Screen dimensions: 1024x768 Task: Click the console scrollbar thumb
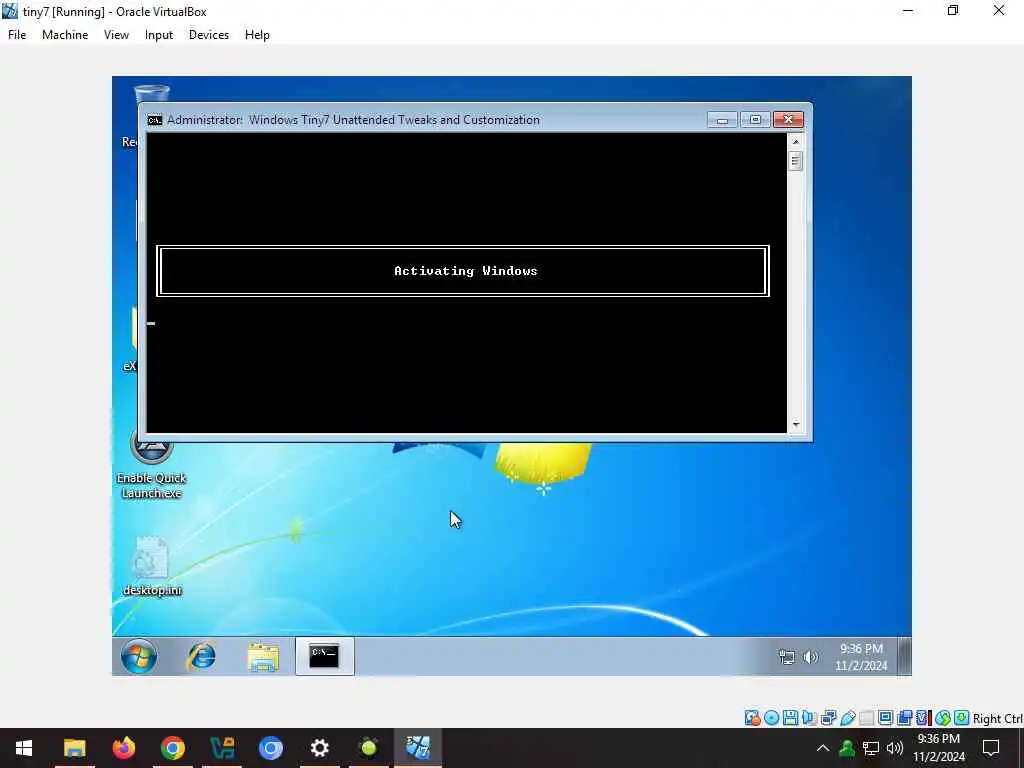pos(795,161)
